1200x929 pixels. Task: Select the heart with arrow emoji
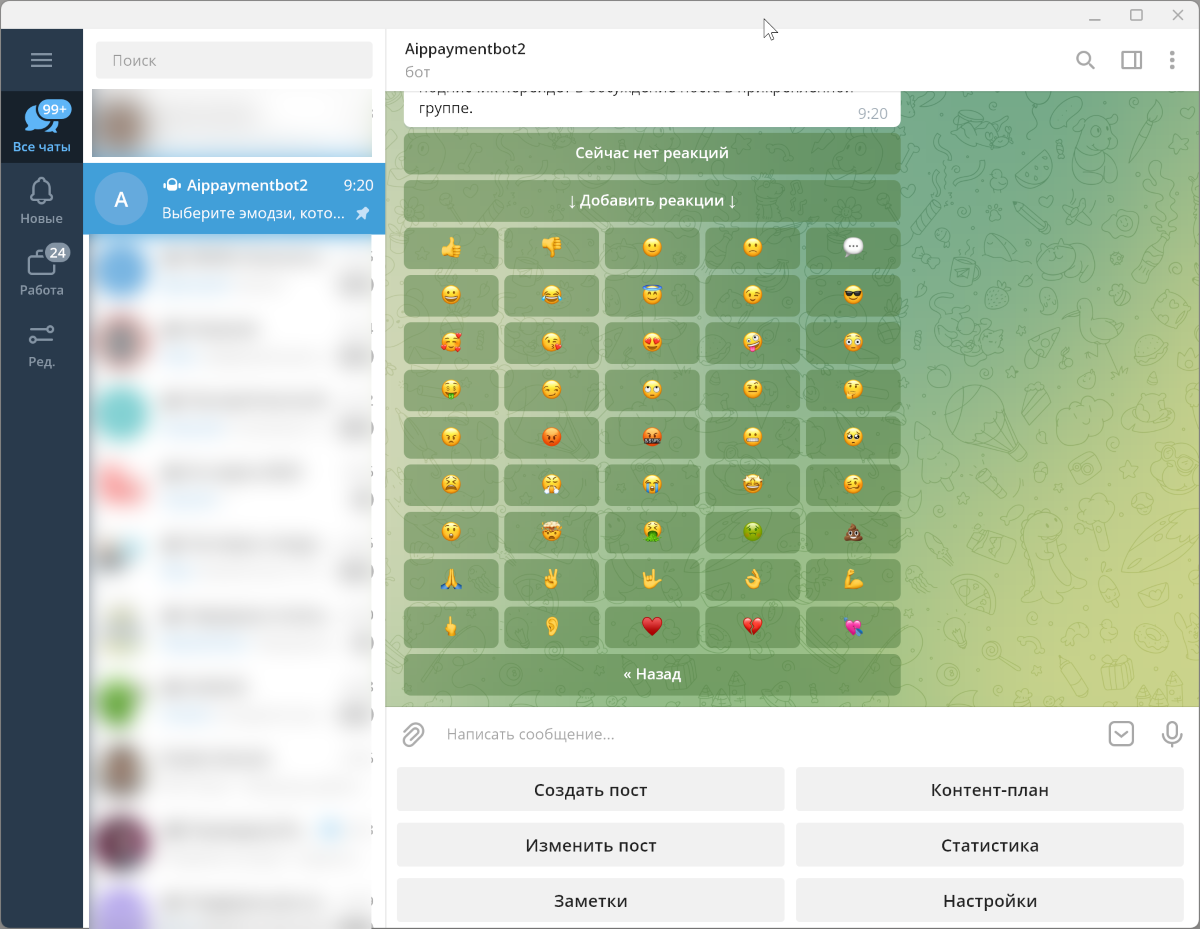853,627
